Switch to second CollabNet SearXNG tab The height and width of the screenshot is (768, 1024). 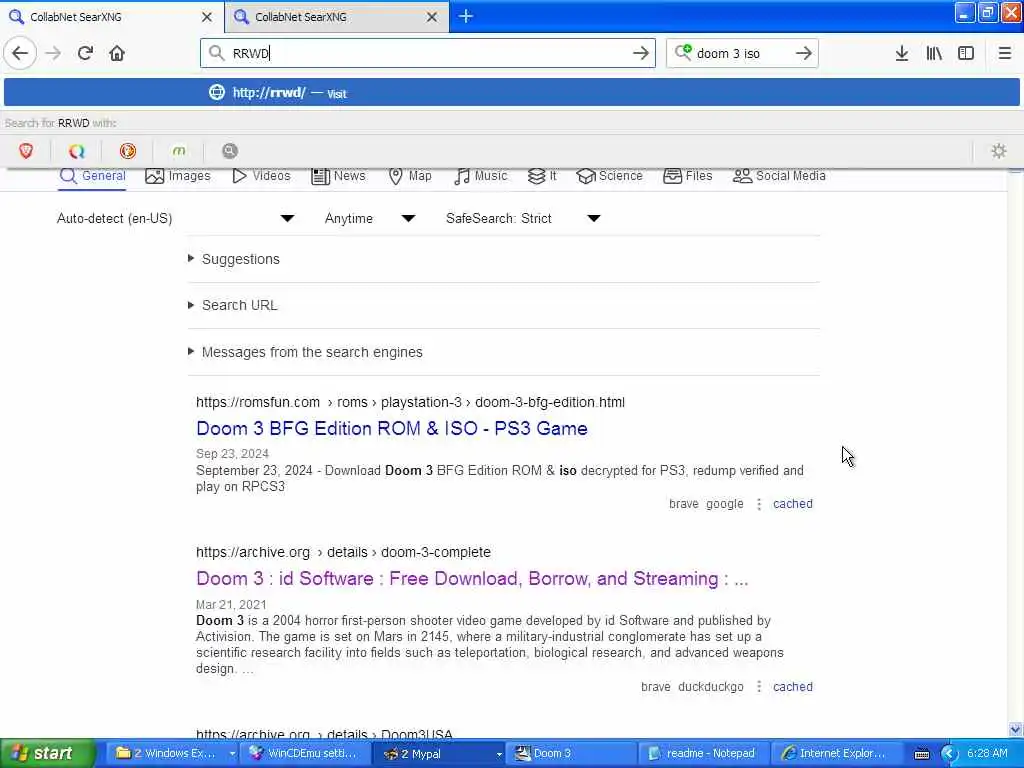point(337,16)
